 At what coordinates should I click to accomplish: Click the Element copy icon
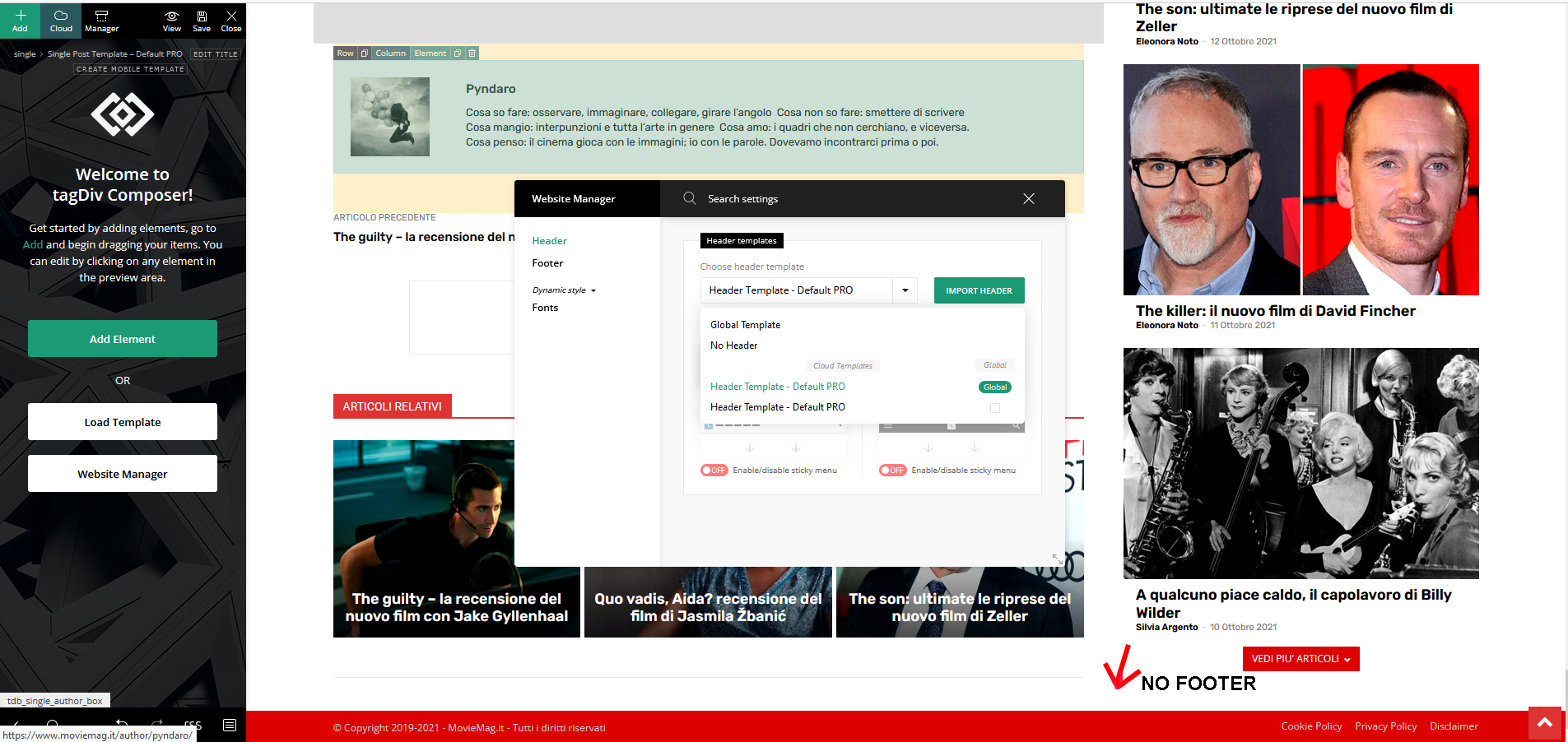(x=457, y=53)
